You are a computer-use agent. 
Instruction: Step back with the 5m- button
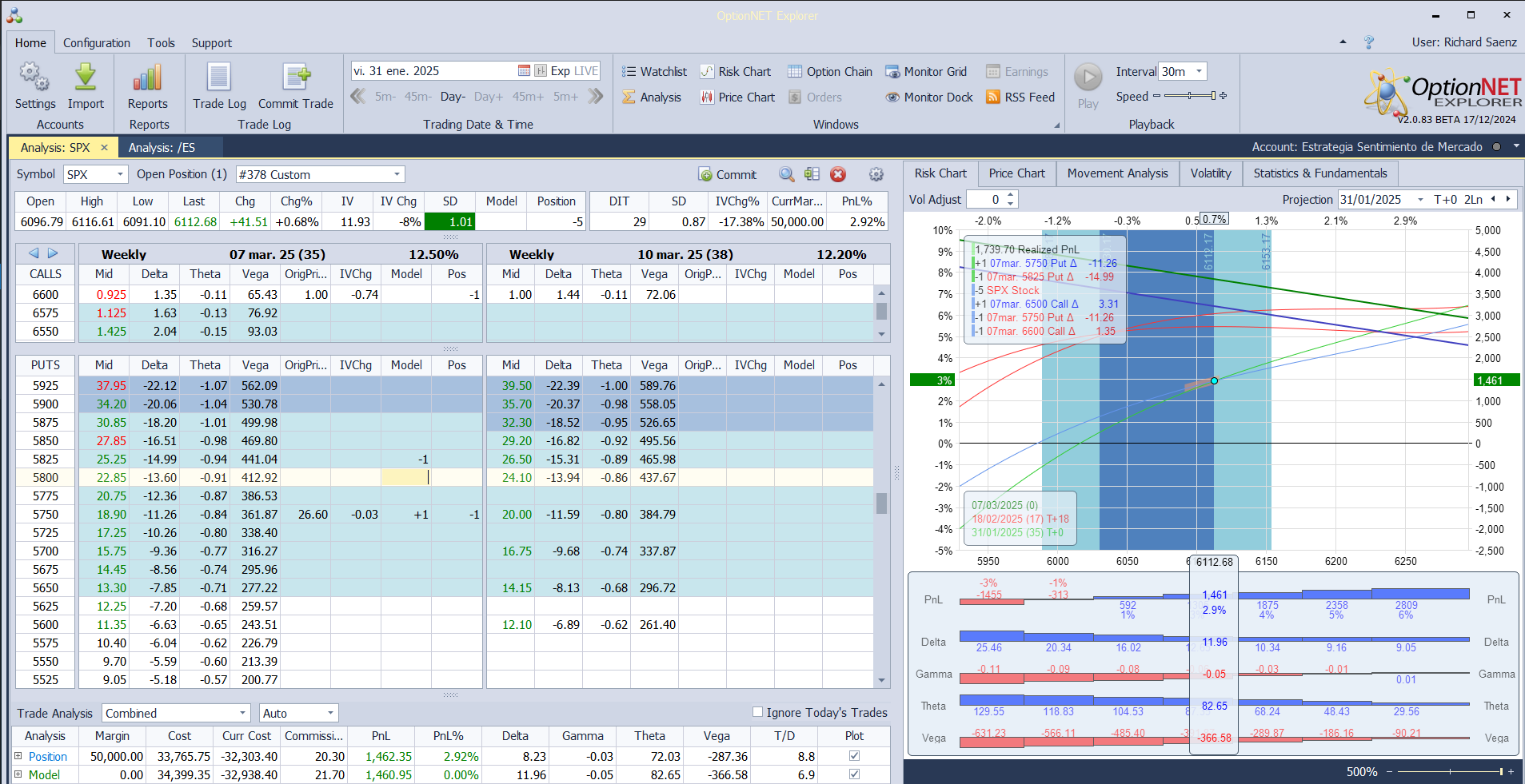[385, 97]
